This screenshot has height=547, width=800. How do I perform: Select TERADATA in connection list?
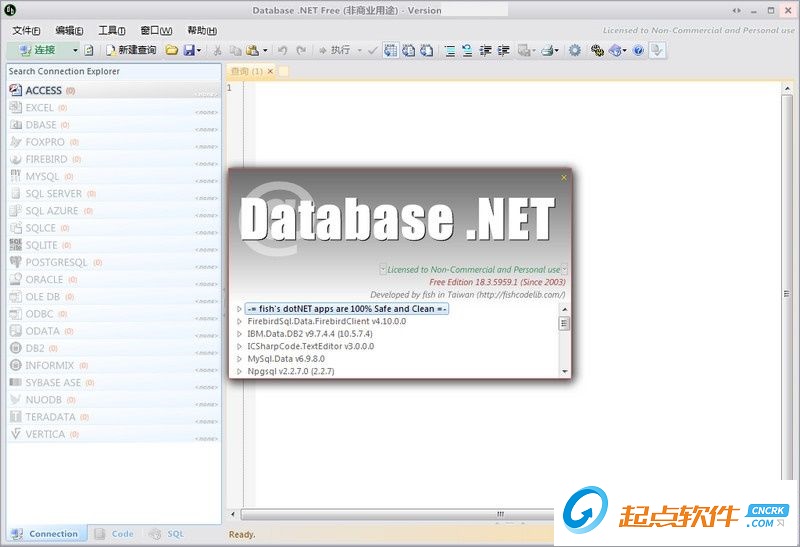(x=114, y=417)
